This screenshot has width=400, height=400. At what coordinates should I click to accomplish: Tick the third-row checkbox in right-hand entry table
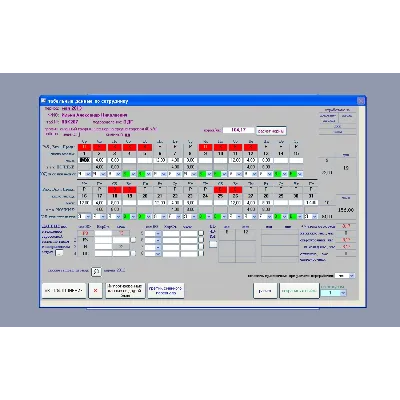(201, 247)
